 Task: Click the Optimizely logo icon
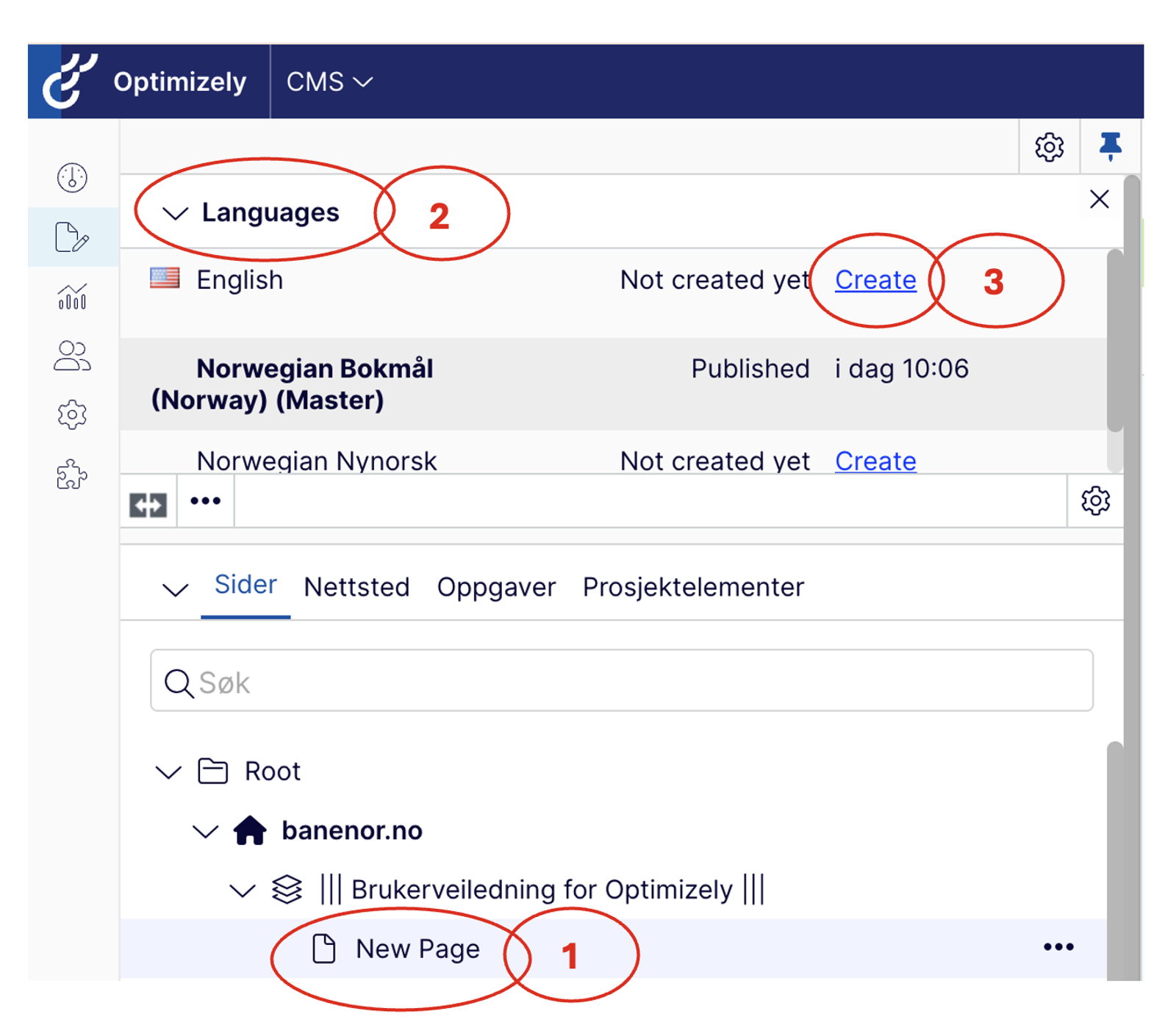pos(70,81)
